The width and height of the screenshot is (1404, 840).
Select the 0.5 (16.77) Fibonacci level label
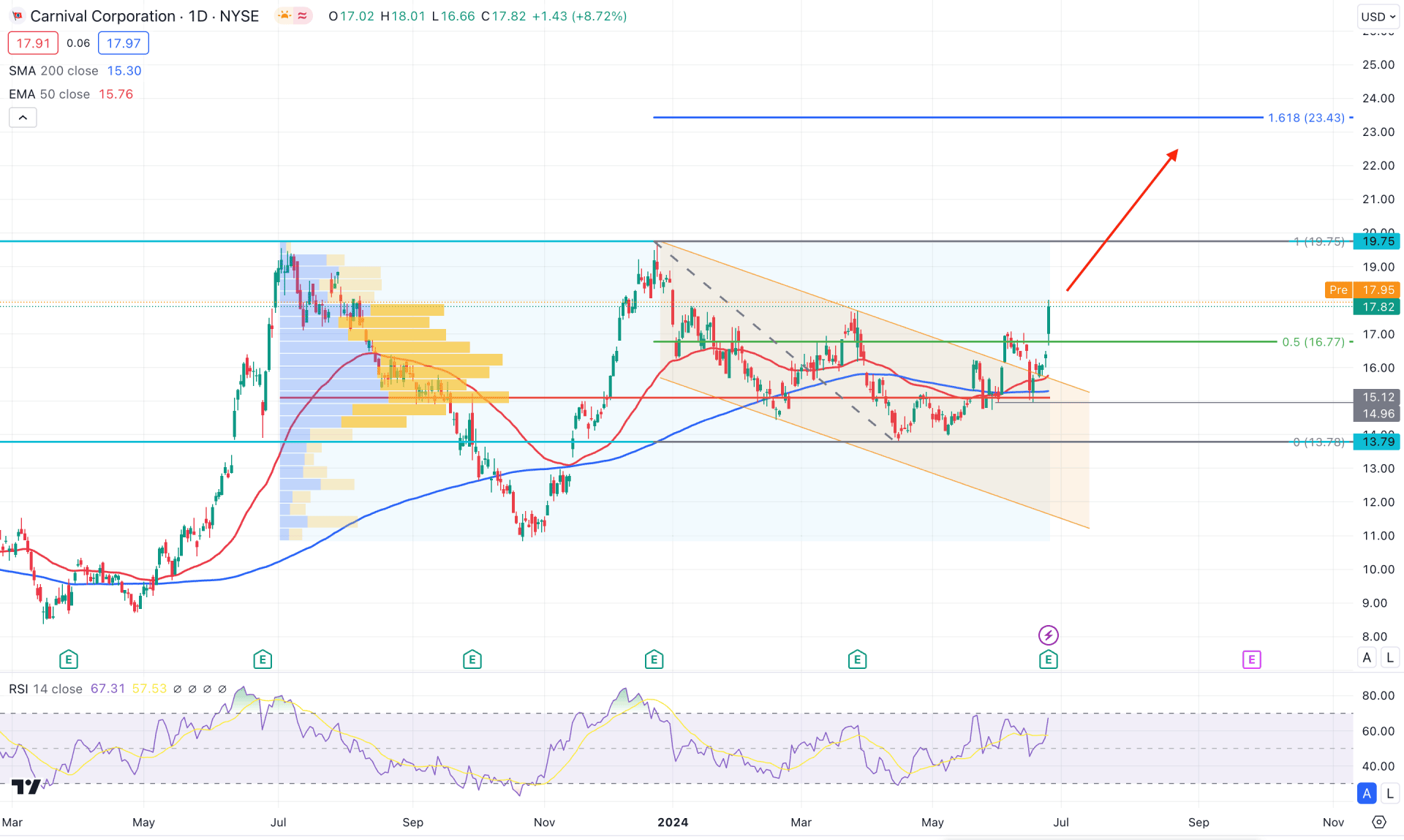pyautogui.click(x=1313, y=341)
